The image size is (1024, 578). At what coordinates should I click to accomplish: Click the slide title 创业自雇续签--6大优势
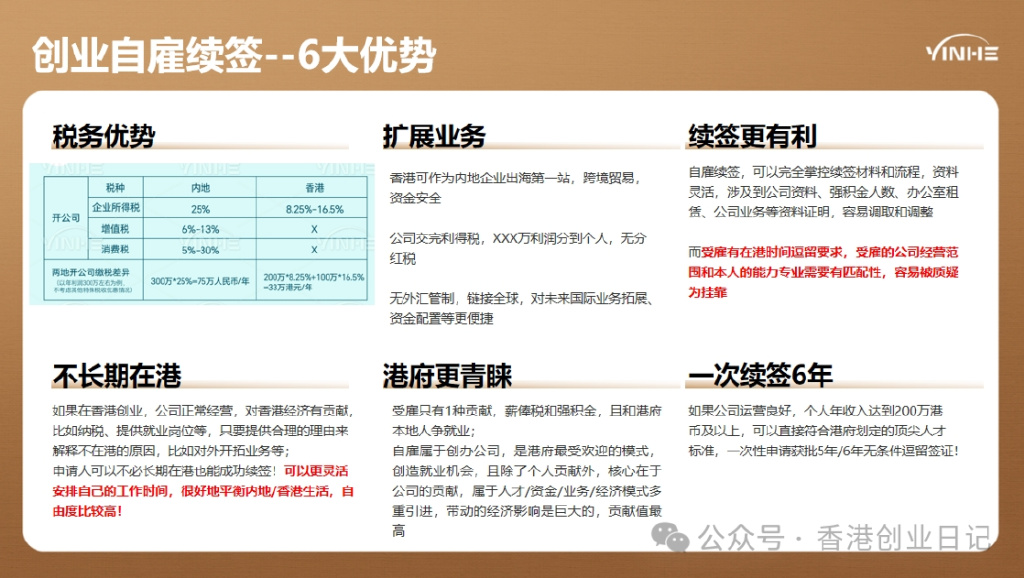coord(234,55)
